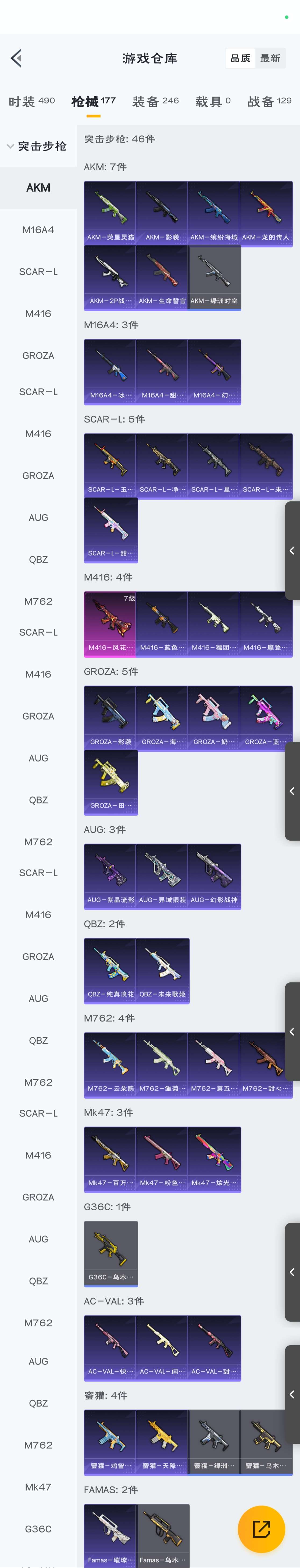Image resolution: width=300 pixels, height=1568 pixels.
Task: Switch sorting to 品质
Action: coord(240,58)
